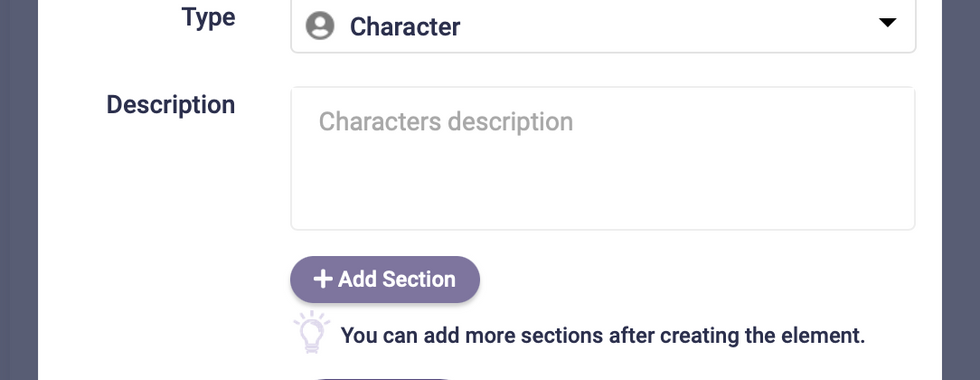Focus the Characters description text area
The width and height of the screenshot is (980, 380).
(x=603, y=158)
